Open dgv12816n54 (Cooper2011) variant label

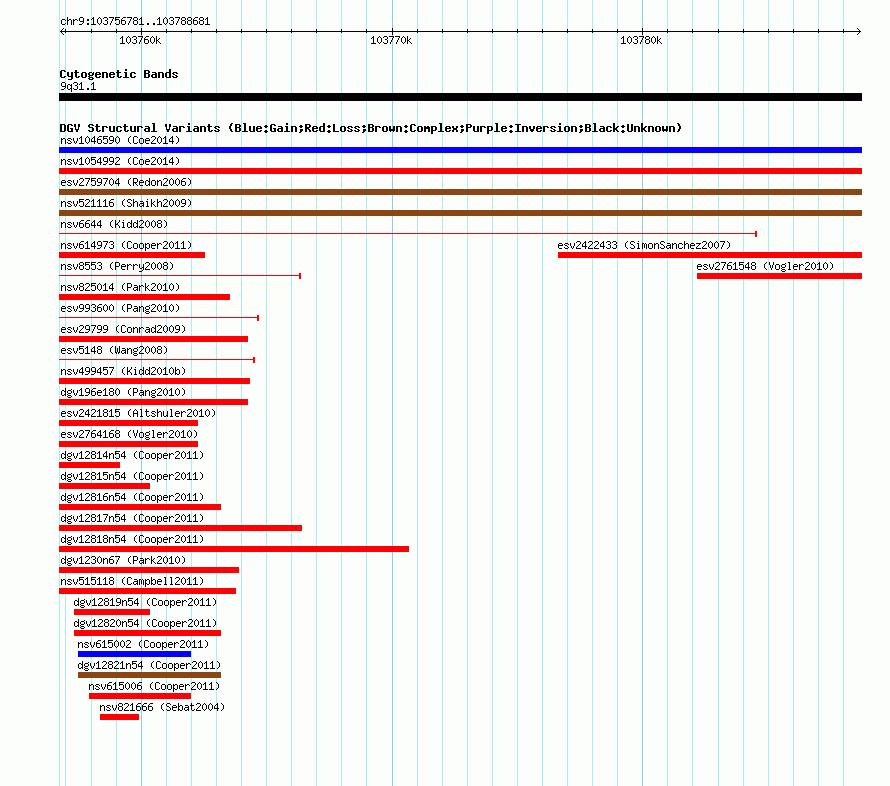click(x=132, y=497)
